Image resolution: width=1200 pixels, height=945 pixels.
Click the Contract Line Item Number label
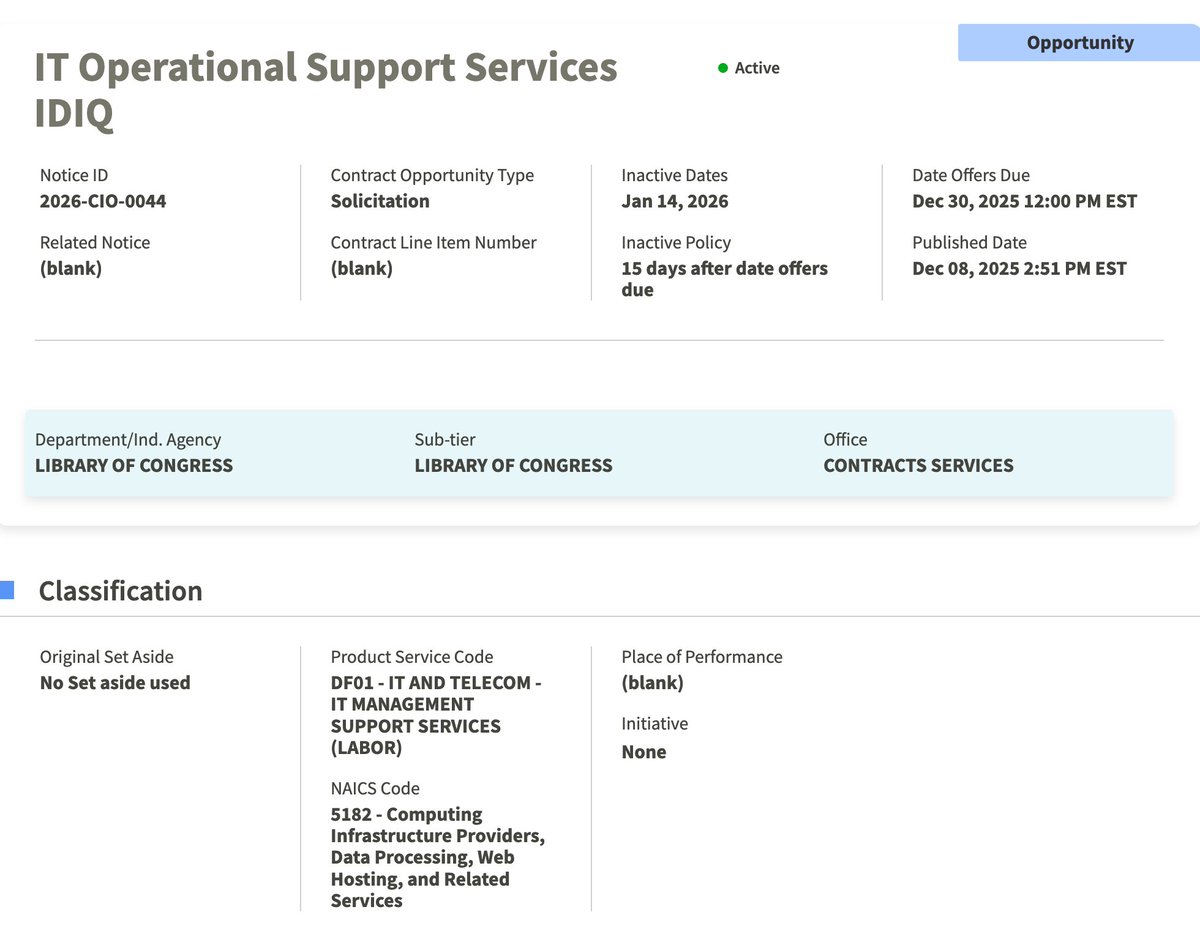[433, 242]
